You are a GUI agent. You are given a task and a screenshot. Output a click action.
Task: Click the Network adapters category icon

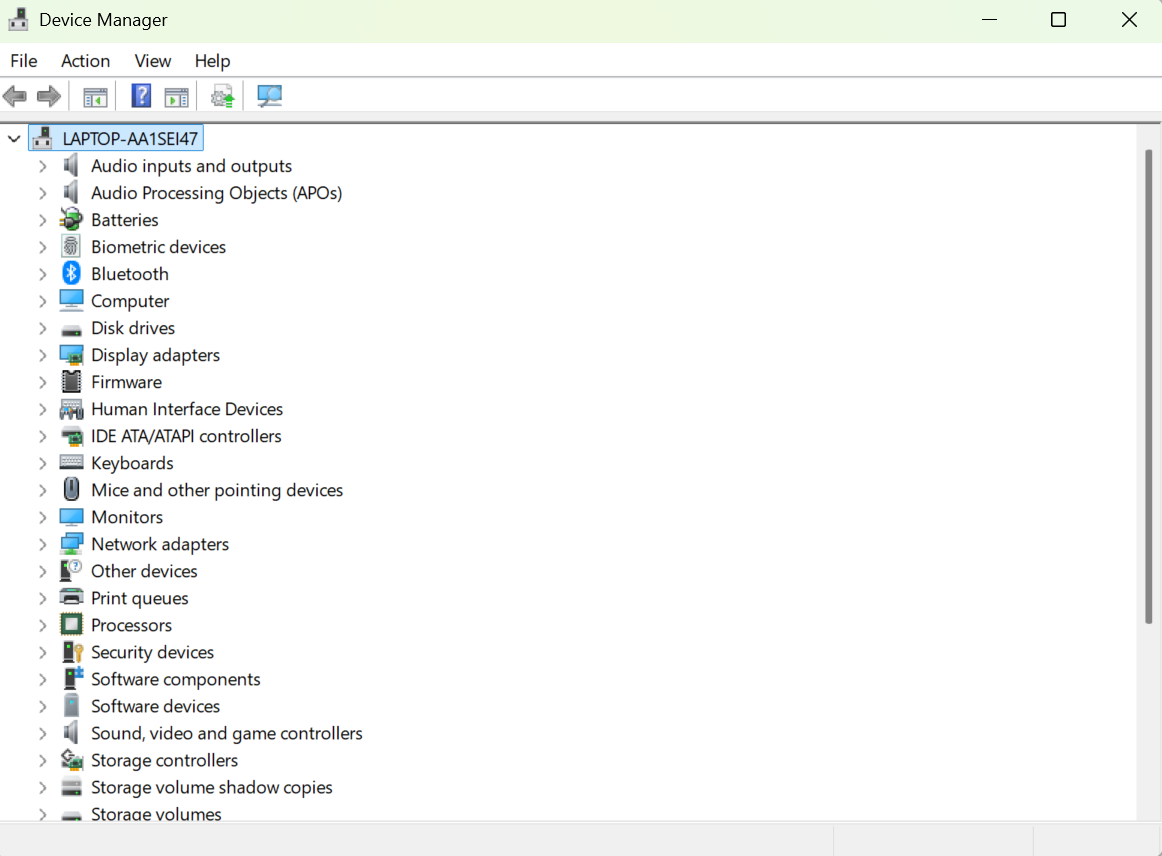pyautogui.click(x=71, y=544)
